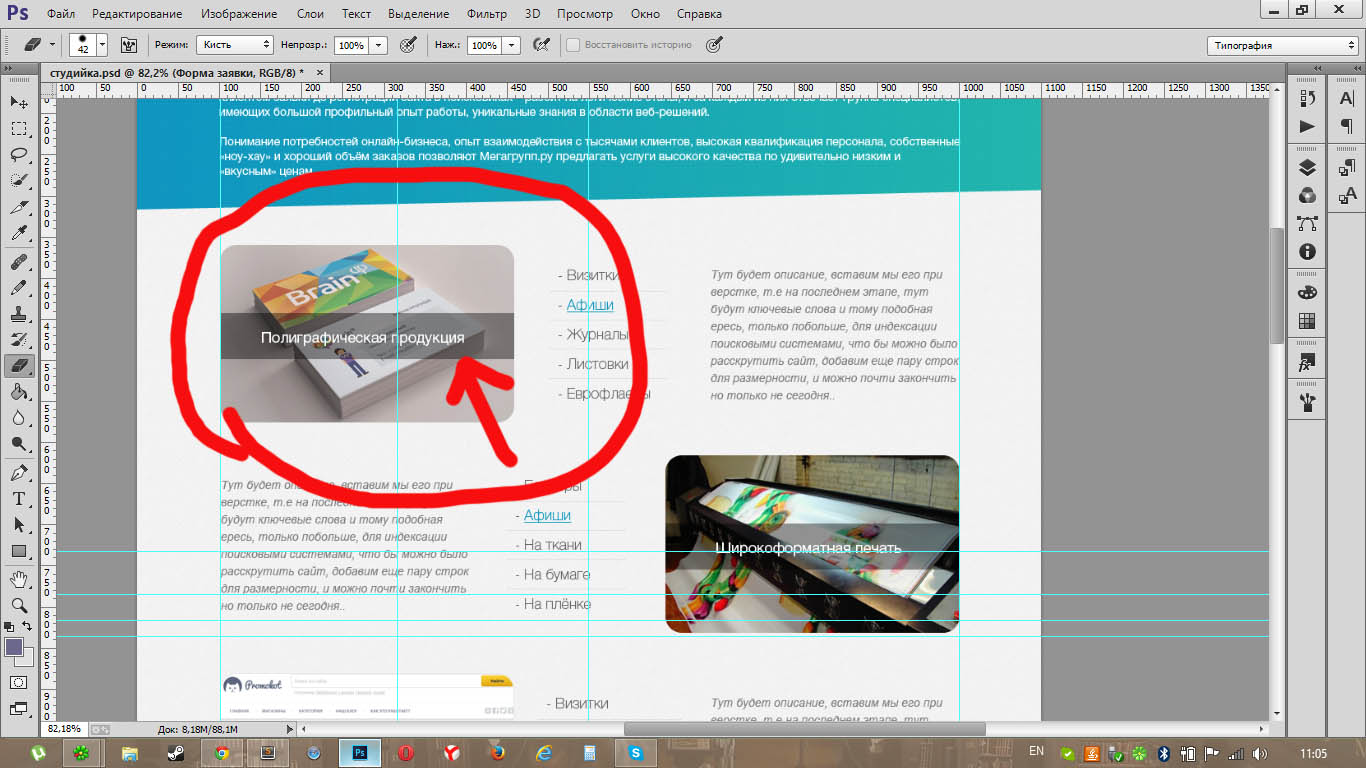Screen dimensions: 1366x768
Task: Click the Skype icon in the taskbar
Action: [x=634, y=752]
